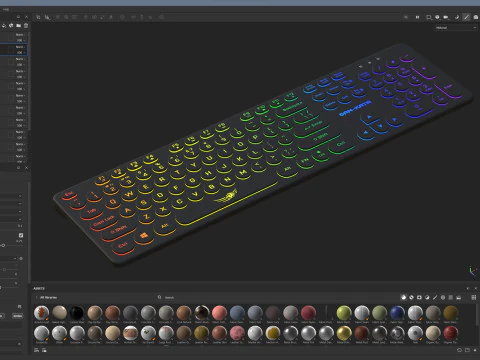Filter assets by Smart materials icon

tap(411, 297)
